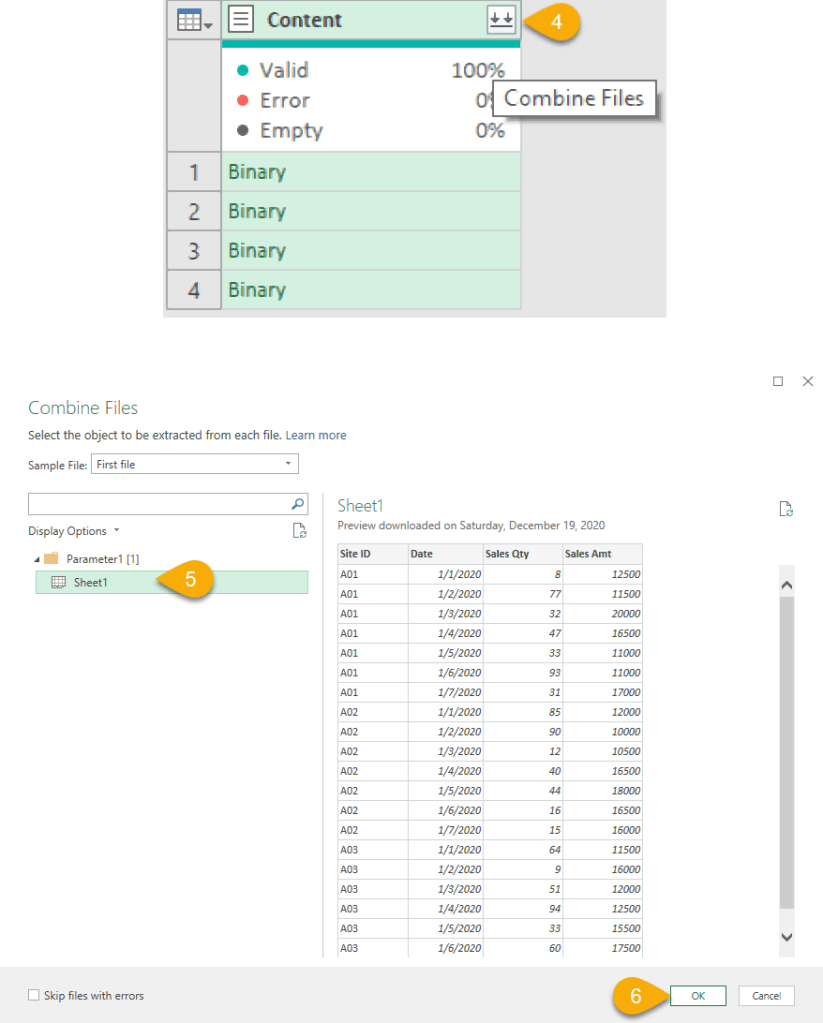Select the first Binary row cell
The height and width of the screenshot is (1023, 823).
coord(370,172)
